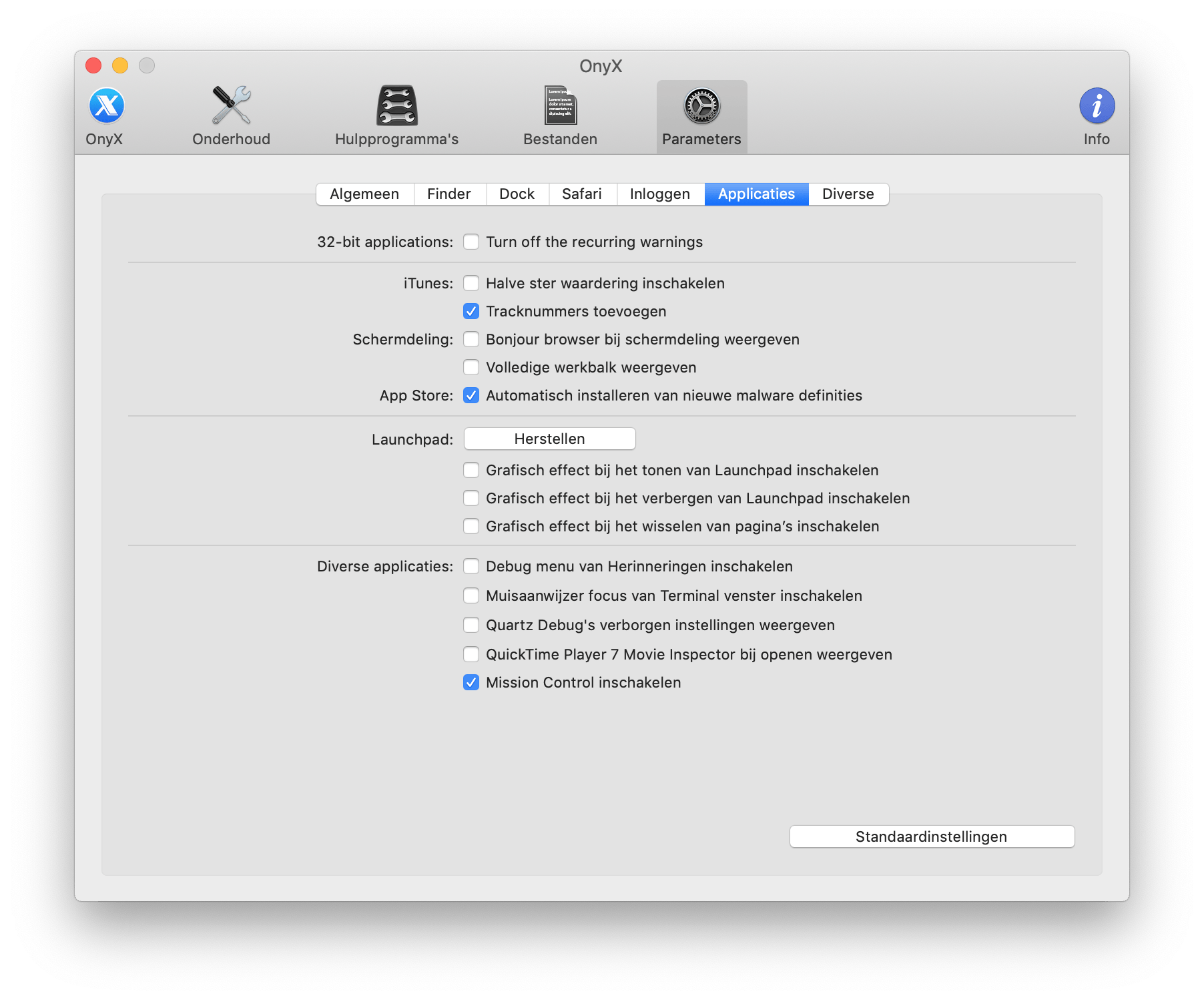Image resolution: width=1204 pixels, height=1000 pixels.
Task: Switch to the Algemeen tab
Action: pyautogui.click(x=365, y=194)
